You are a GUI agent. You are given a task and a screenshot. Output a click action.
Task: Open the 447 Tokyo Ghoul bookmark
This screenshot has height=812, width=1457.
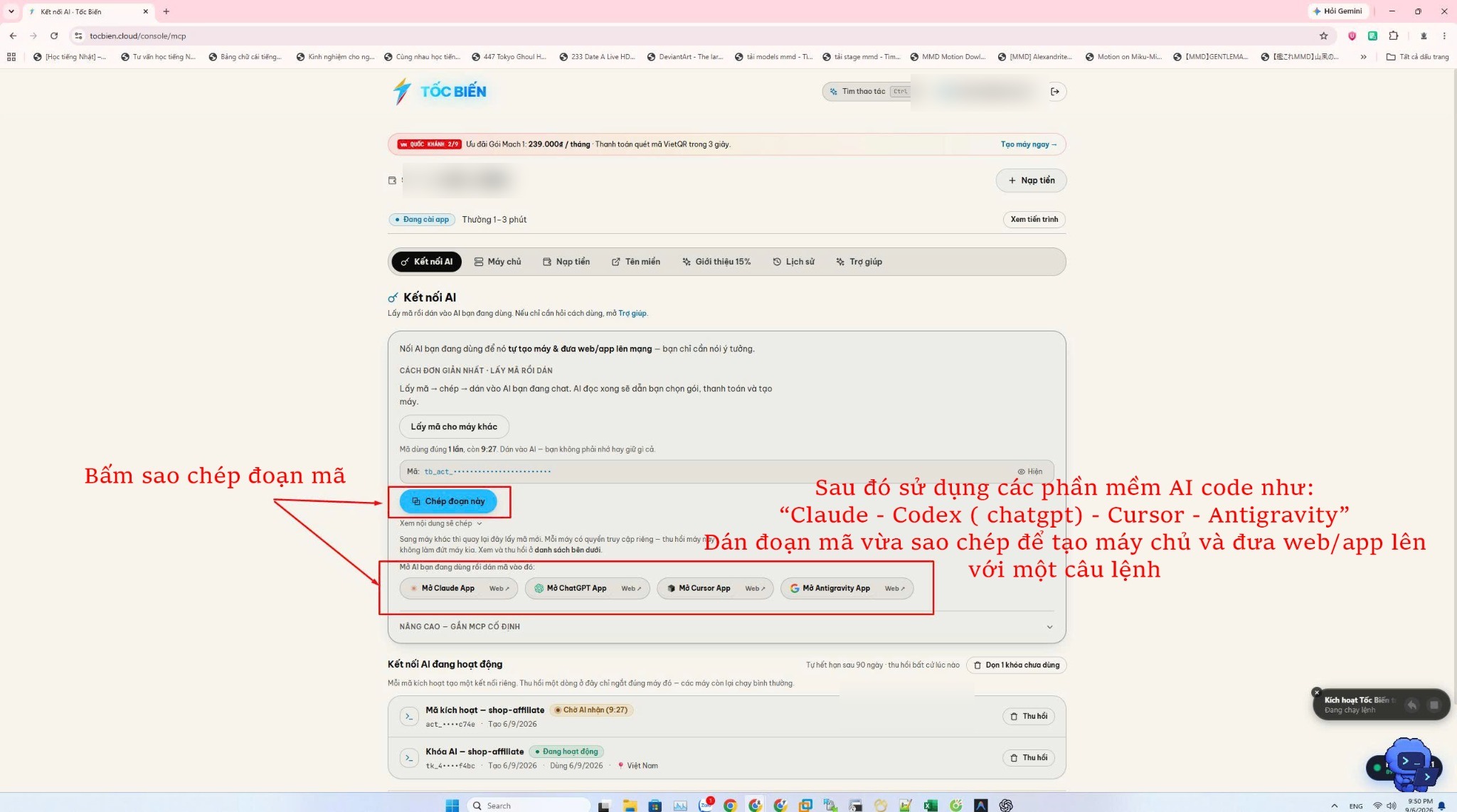coord(509,57)
